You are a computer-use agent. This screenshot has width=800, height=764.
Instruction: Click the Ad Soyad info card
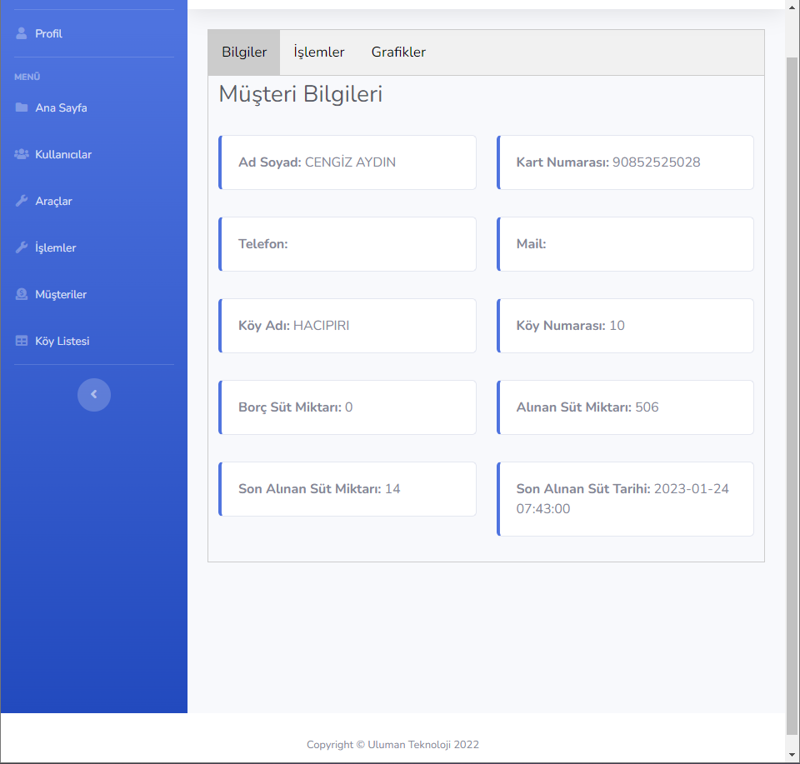pos(347,162)
